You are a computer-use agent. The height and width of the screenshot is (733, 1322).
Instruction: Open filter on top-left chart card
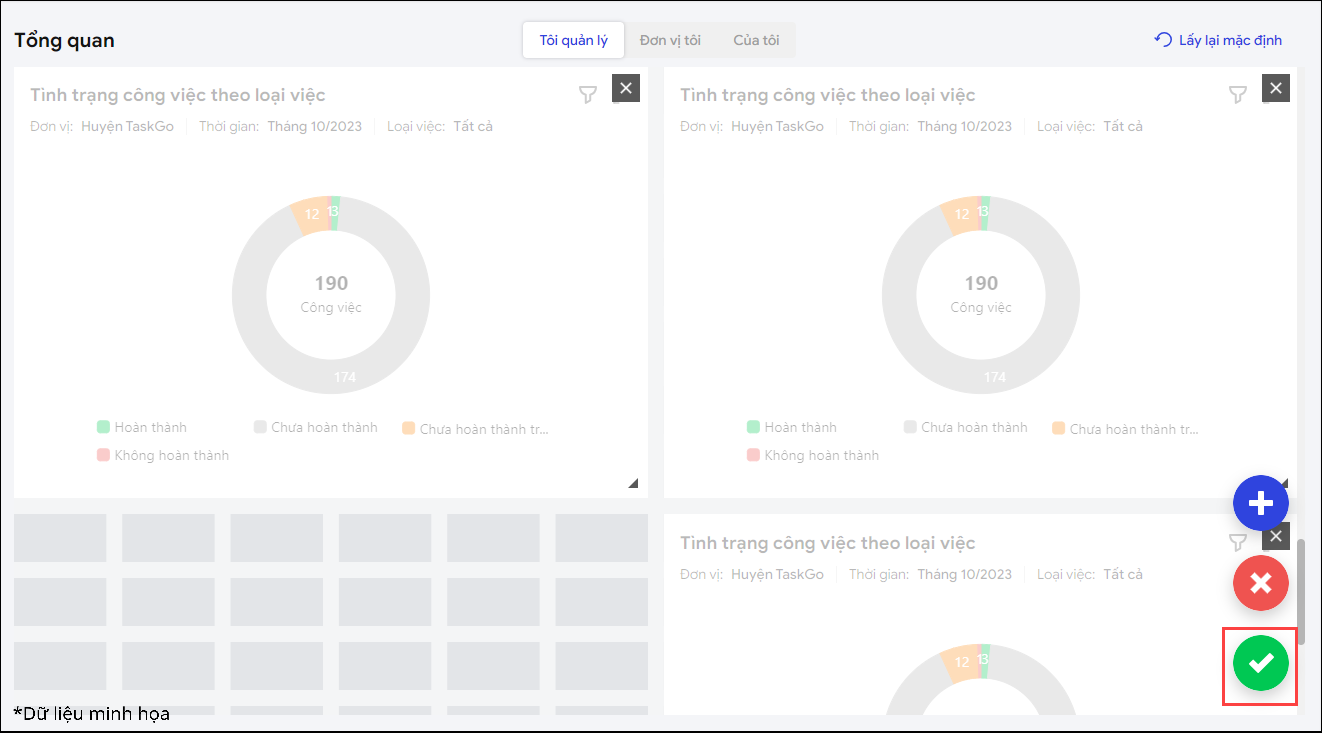tap(588, 95)
